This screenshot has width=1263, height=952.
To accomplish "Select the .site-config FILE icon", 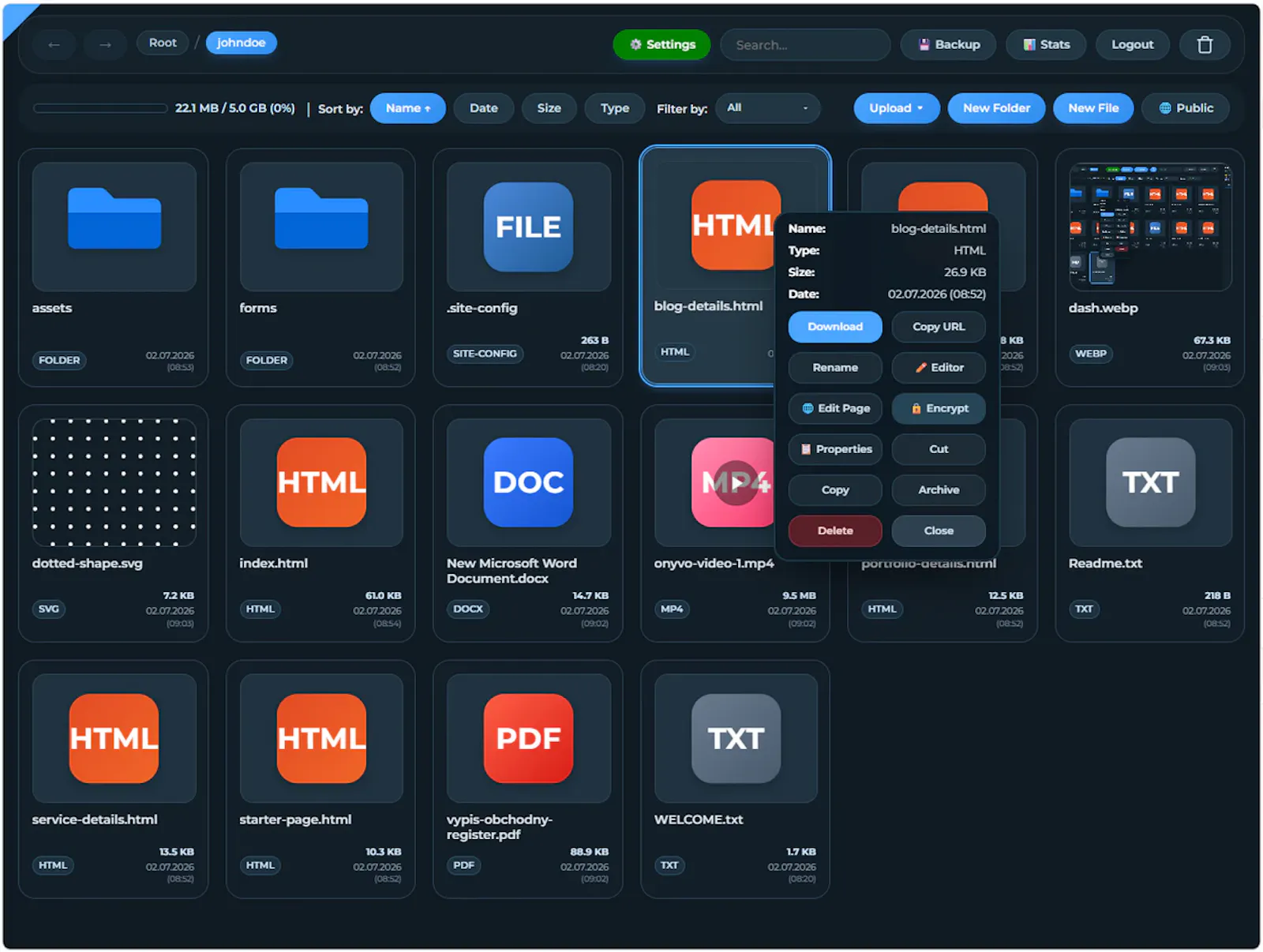I will [528, 227].
